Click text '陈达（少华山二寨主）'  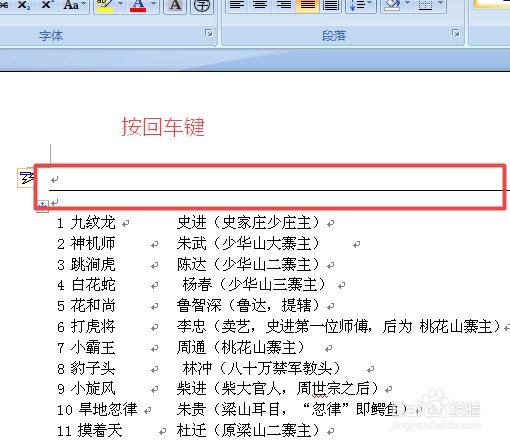pyautogui.click(x=248, y=265)
